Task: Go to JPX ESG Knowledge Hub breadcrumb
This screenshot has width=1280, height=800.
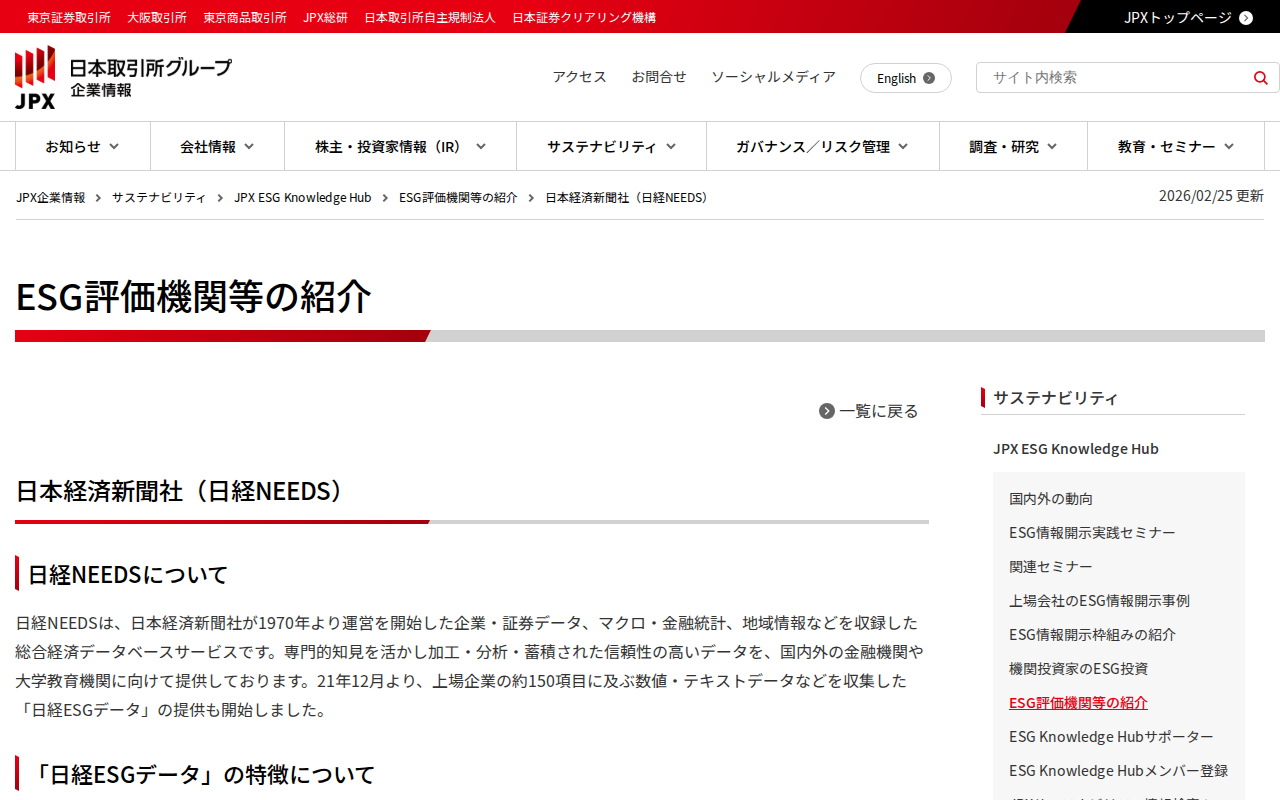Action: pos(303,198)
